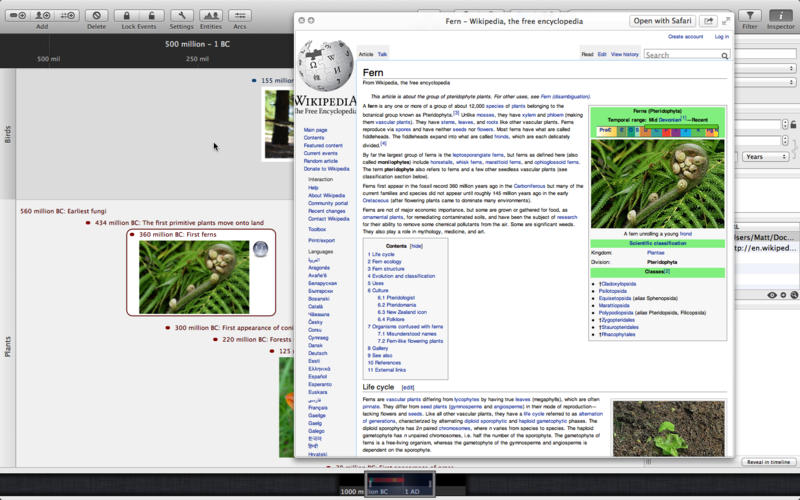800x500 pixels.
Task: Click the Open with Safari button
Action: click(662, 21)
